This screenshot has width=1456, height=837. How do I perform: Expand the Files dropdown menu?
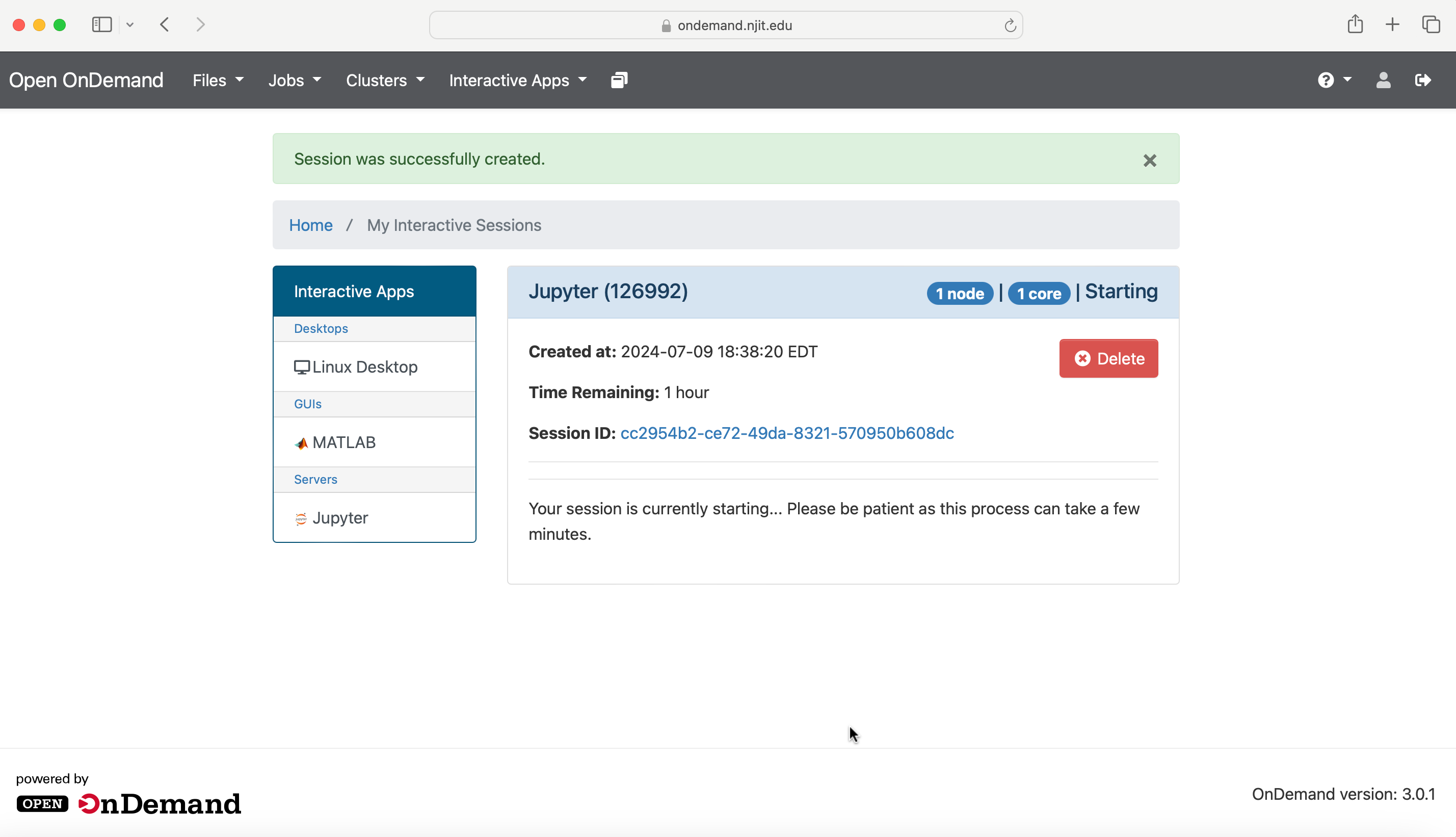pos(218,81)
